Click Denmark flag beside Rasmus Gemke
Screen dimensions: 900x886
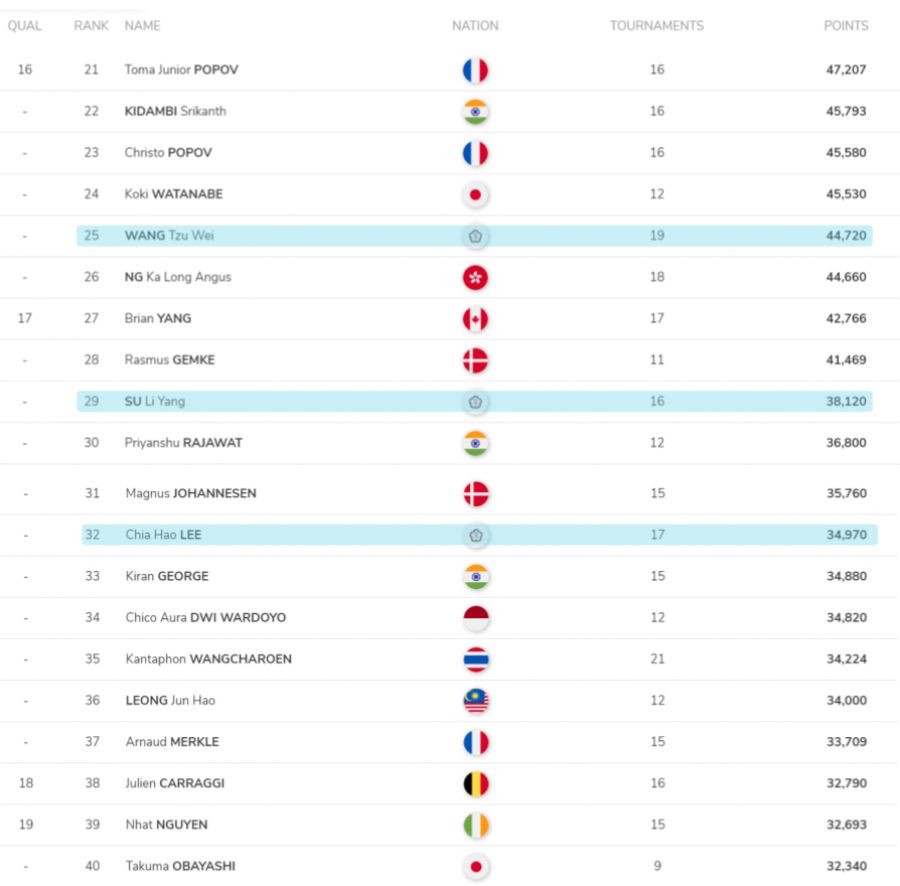475,360
